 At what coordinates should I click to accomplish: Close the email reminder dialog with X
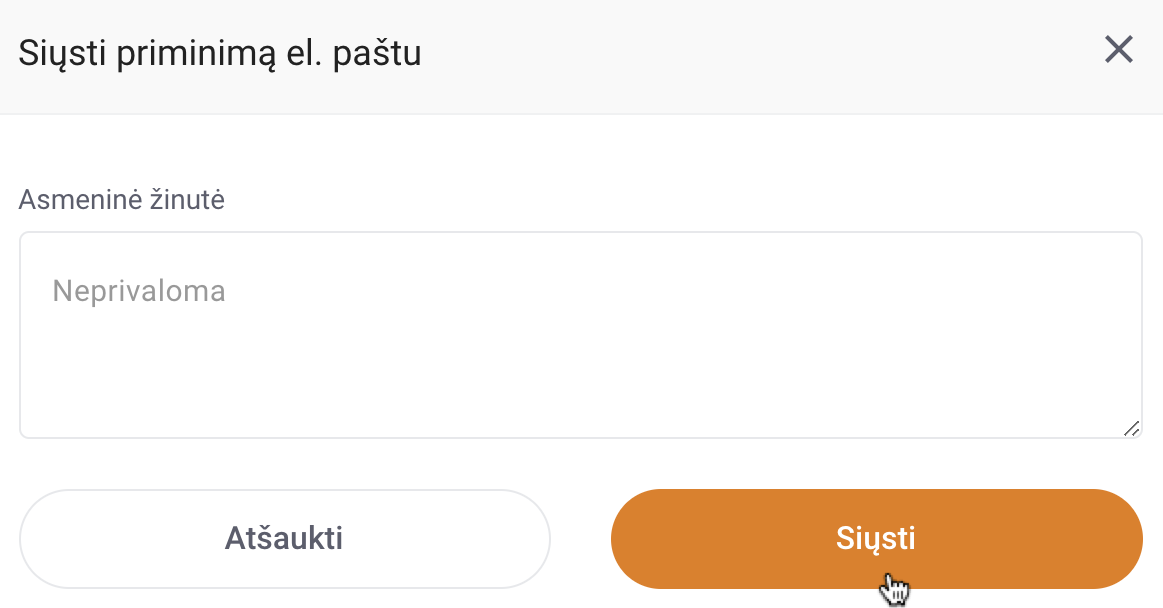[1118, 50]
